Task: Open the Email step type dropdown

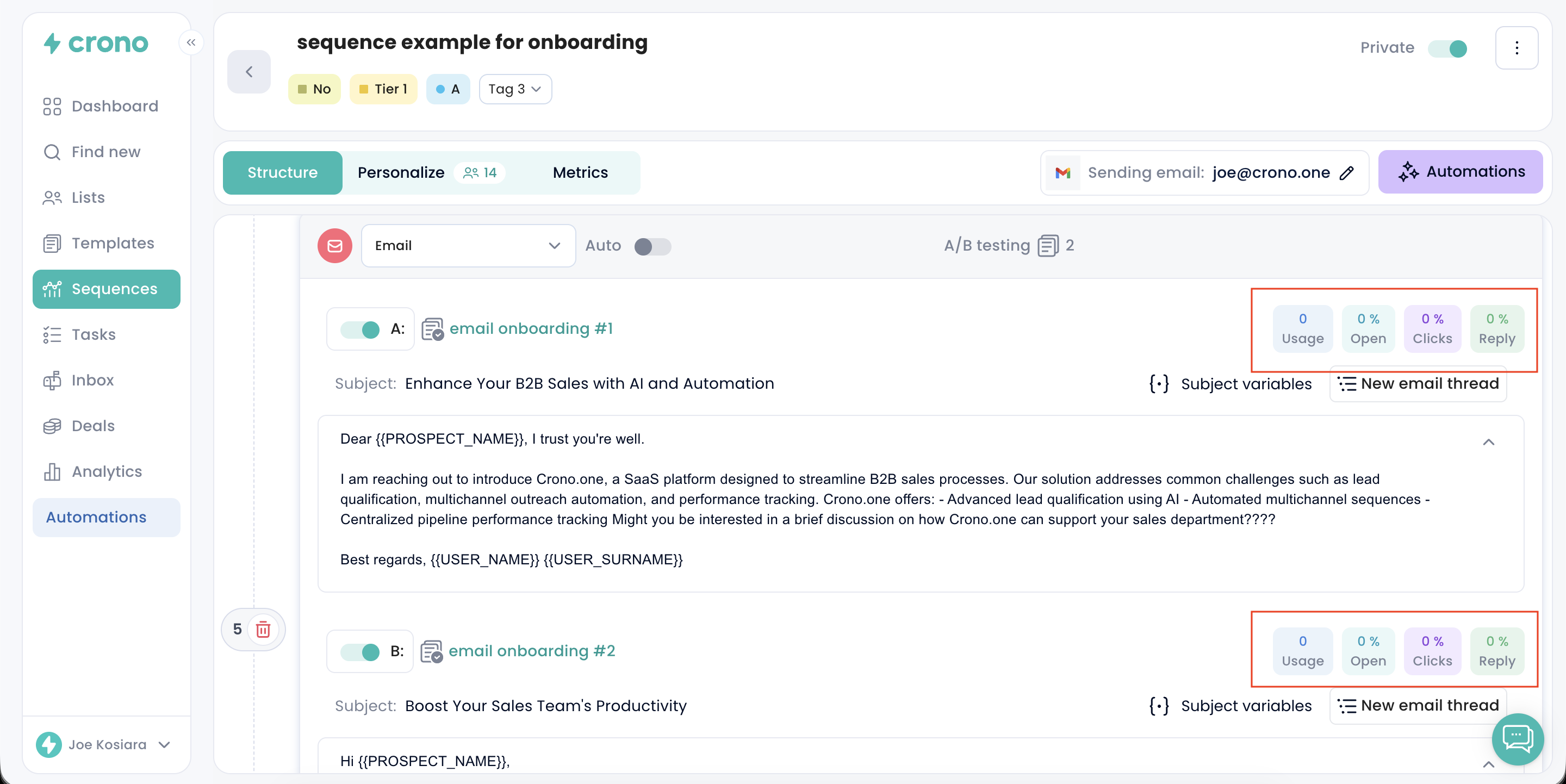Action: point(468,246)
